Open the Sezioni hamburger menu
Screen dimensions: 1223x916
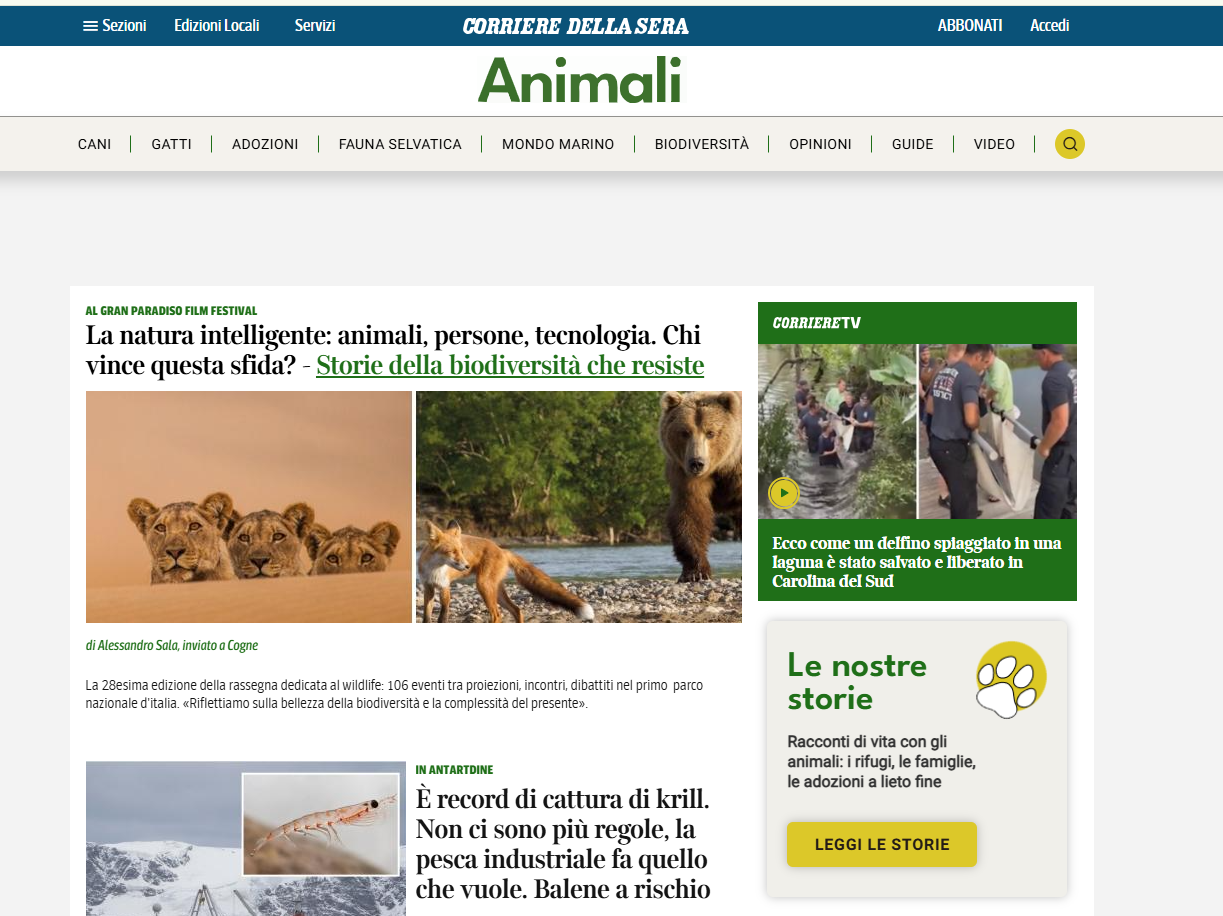coord(114,26)
